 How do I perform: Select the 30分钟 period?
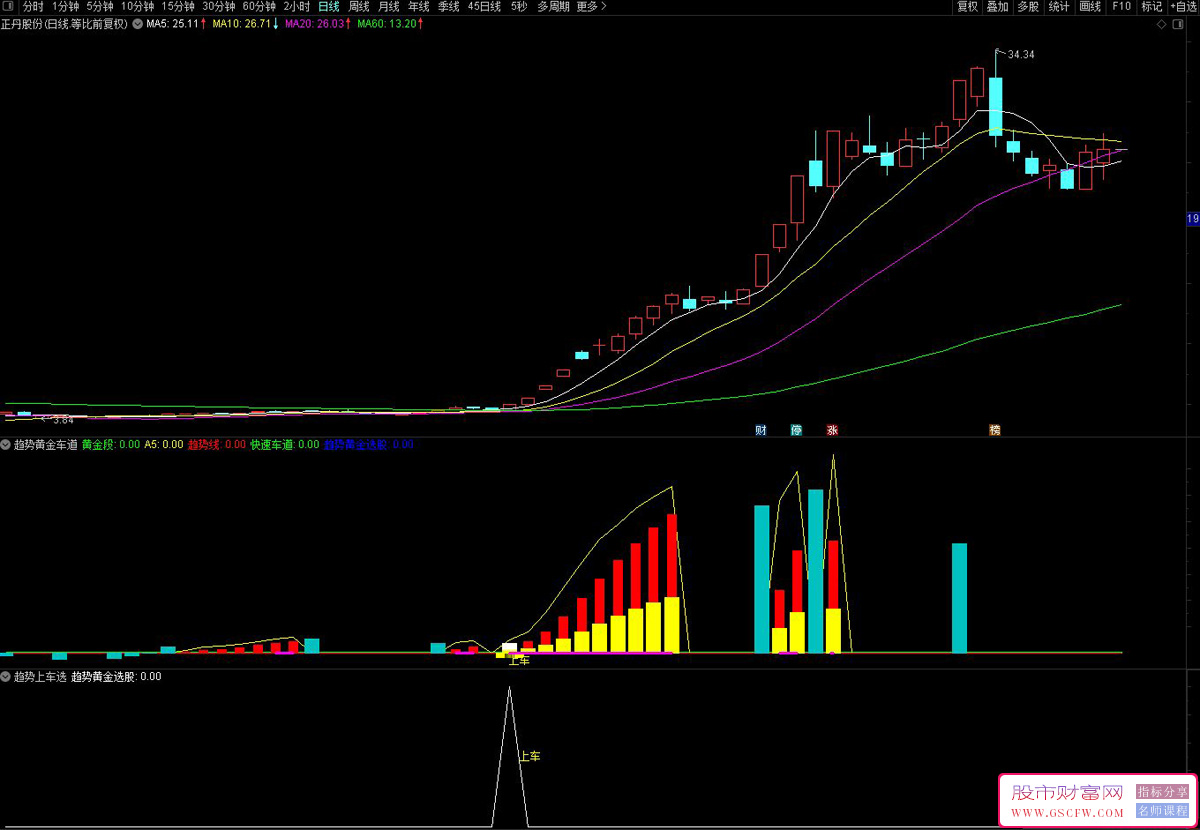pos(219,6)
